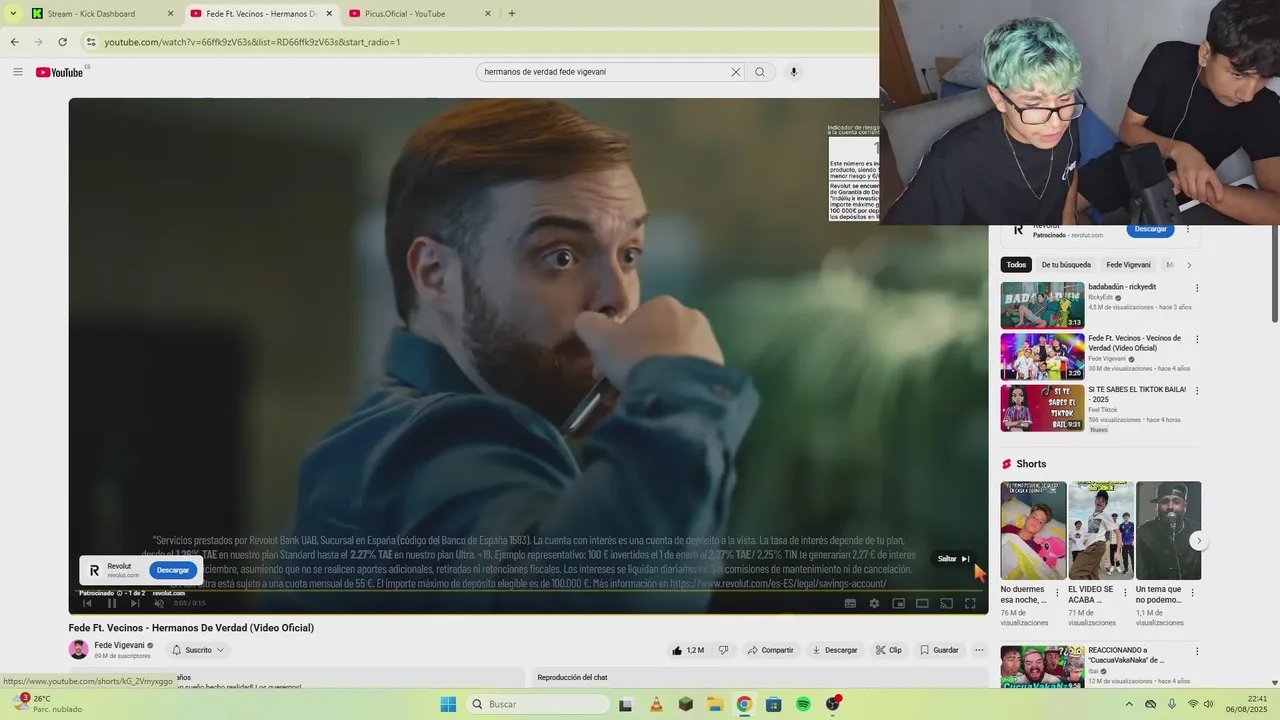Click the video ad progress bar
The image size is (1280, 720).
coord(528,591)
